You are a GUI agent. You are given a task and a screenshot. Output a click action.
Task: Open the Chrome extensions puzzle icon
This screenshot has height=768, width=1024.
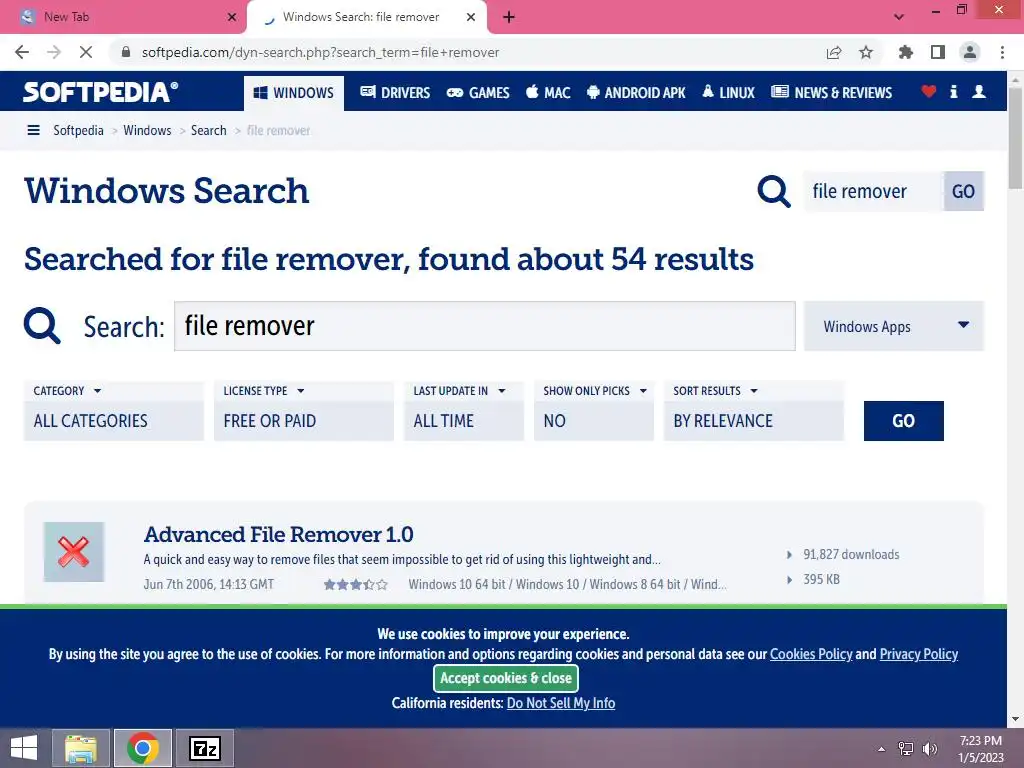pyautogui.click(x=906, y=52)
